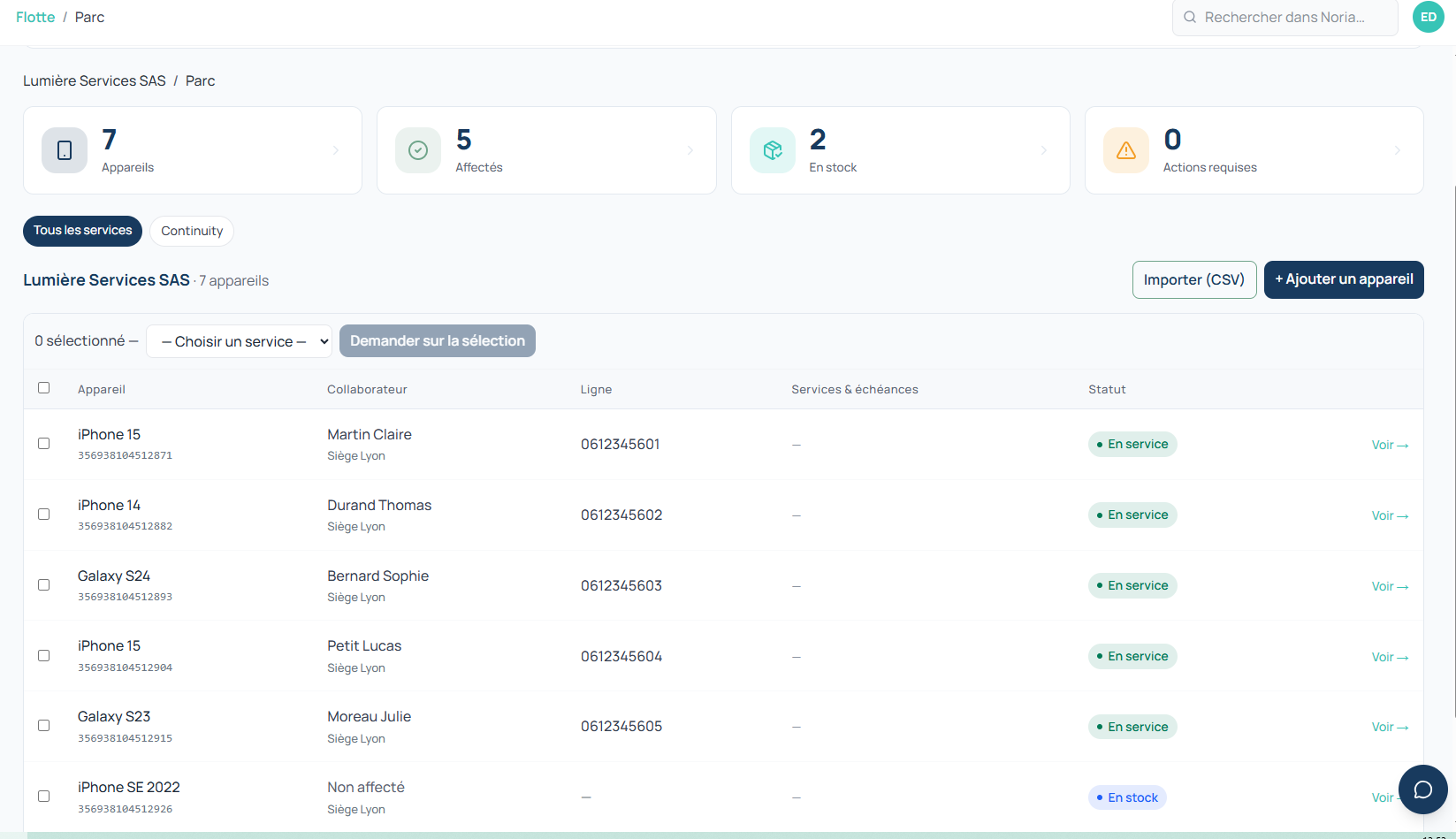This screenshot has height=839, width=1456.
Task: Open the chat bubble support button
Action: point(1422,789)
